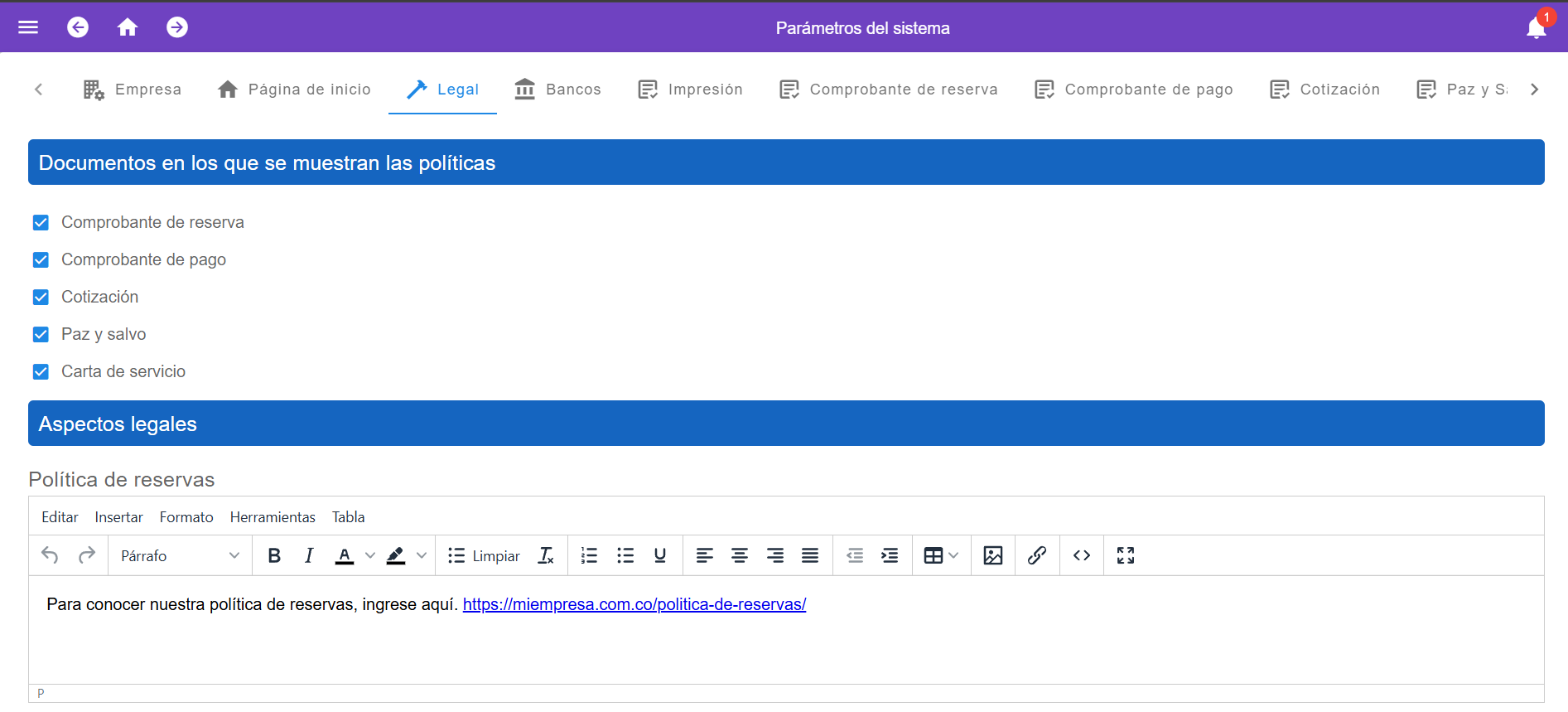
Task: Open the Formato menu
Action: point(186,517)
